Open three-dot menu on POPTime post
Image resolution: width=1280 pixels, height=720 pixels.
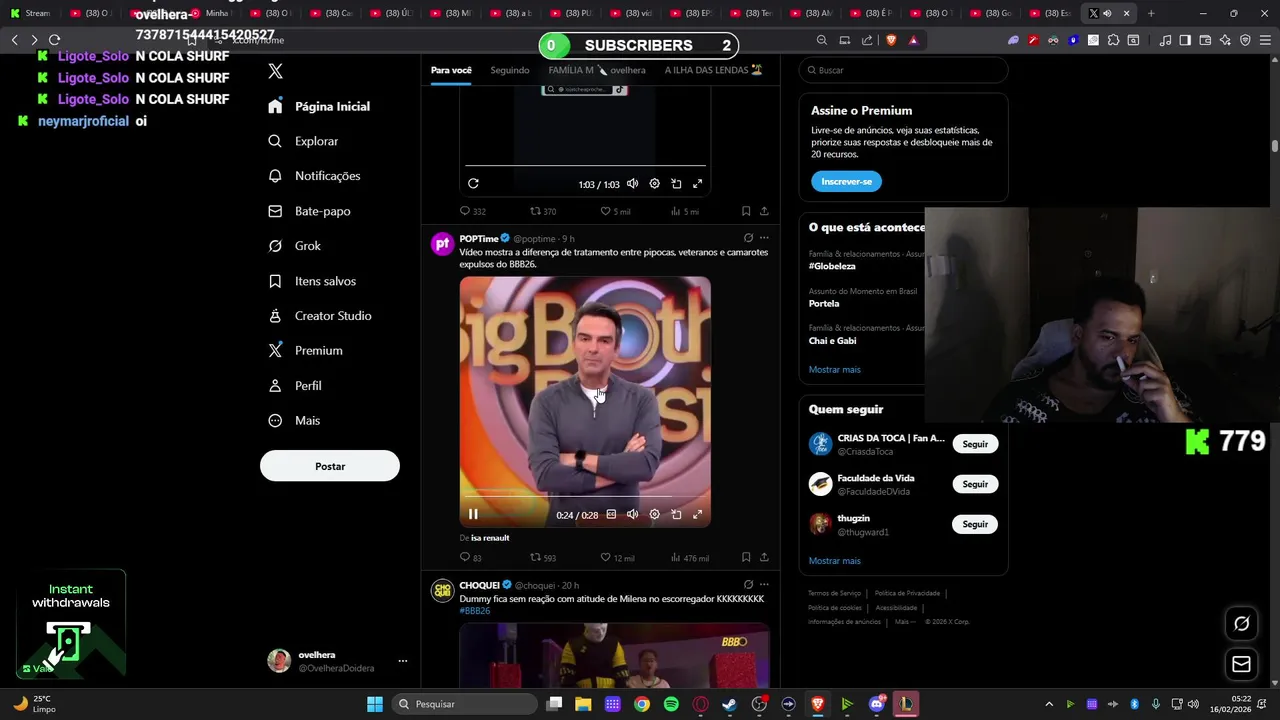pyautogui.click(x=764, y=238)
